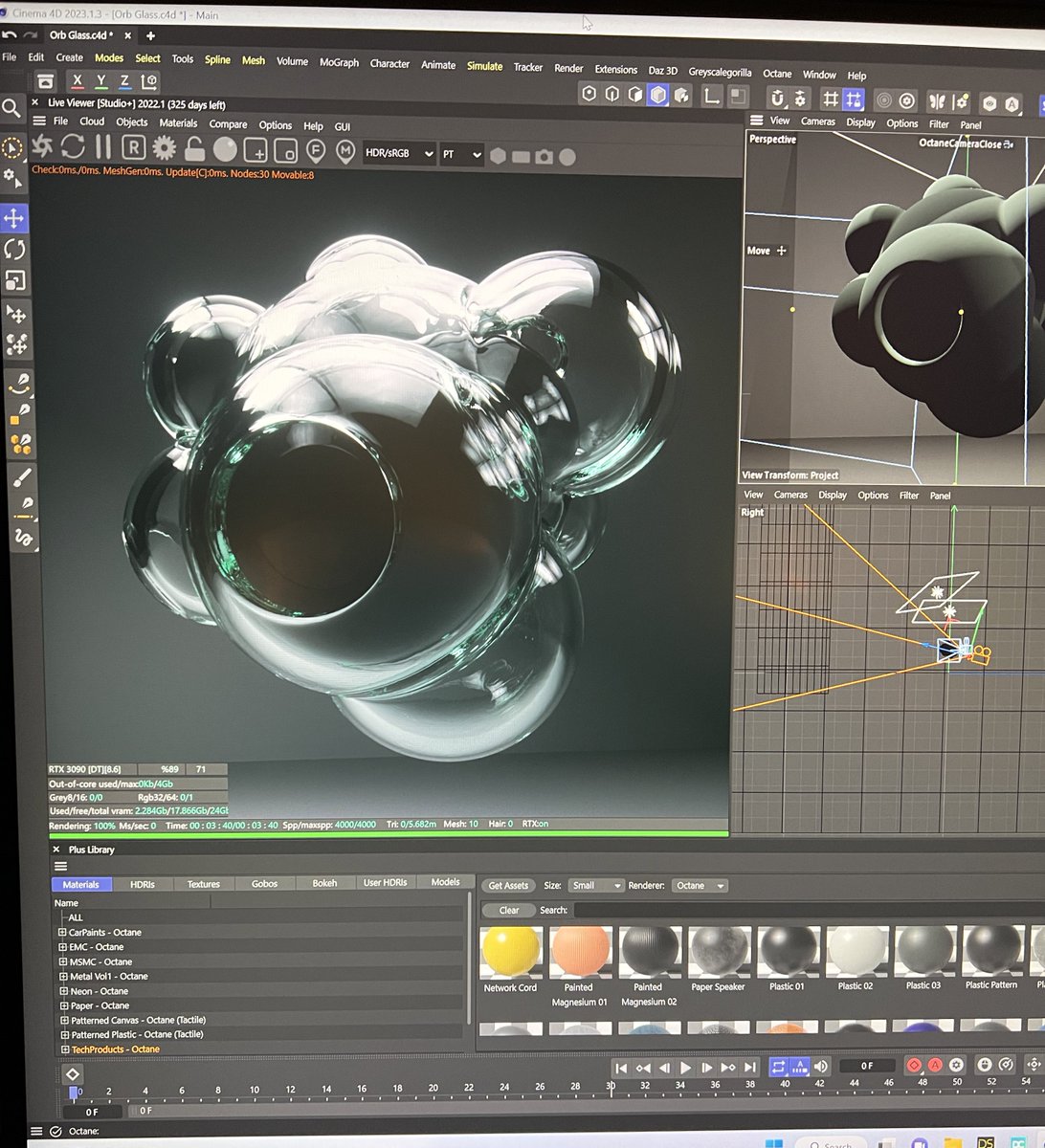Screen dimensions: 1045x1148
Task: Click the Plus Library search field
Action: click(809, 911)
